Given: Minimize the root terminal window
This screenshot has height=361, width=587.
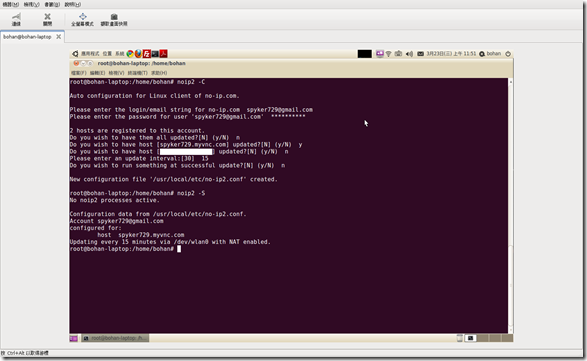Looking at the screenshot, I should [83, 63].
